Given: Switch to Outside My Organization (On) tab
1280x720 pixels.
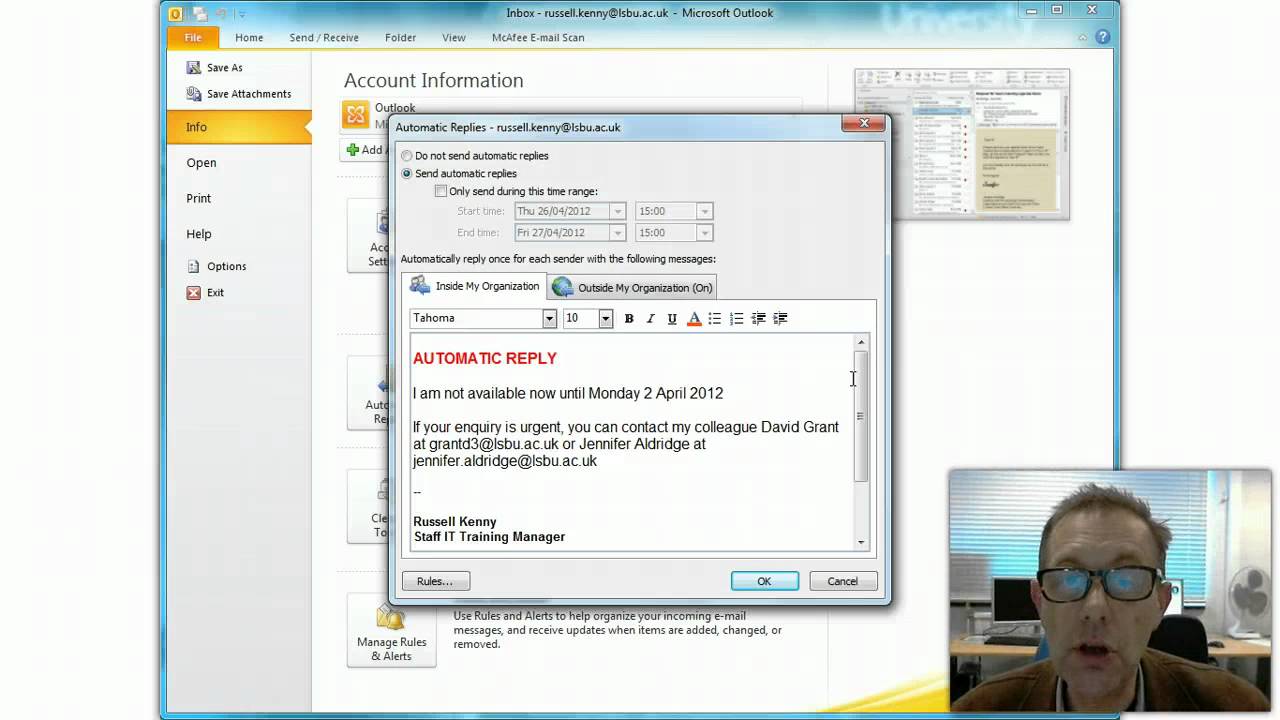Looking at the screenshot, I should [633, 287].
